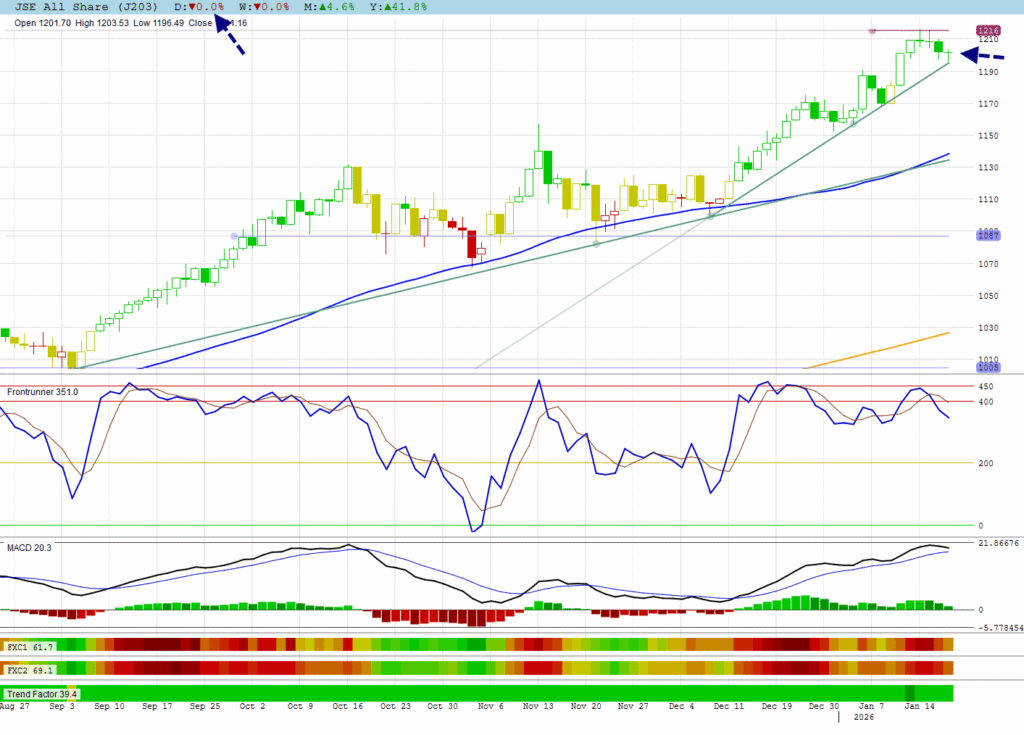Screen dimensions: 1024x735
Task: Click the green Trend Factor color bar
Action: [500, 693]
